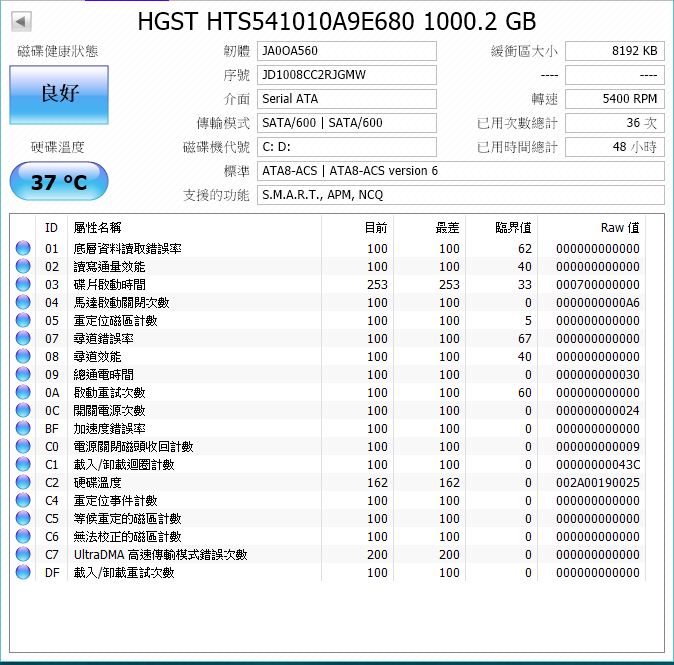This screenshot has width=674, height=665.
Task: Select the 啟動重試次數 row name
Action: click(109, 392)
